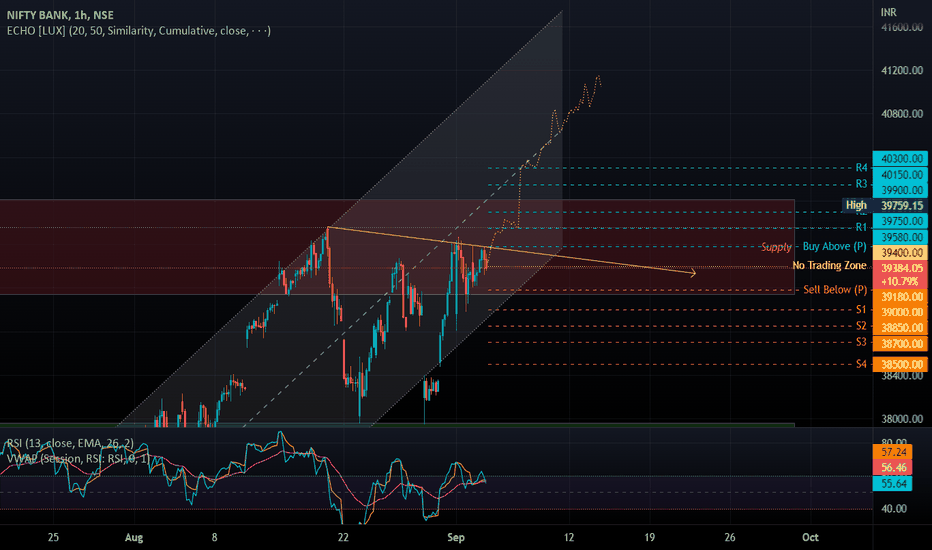Click the 19 date on time axis
This screenshot has height=550, width=932.
tap(650, 538)
